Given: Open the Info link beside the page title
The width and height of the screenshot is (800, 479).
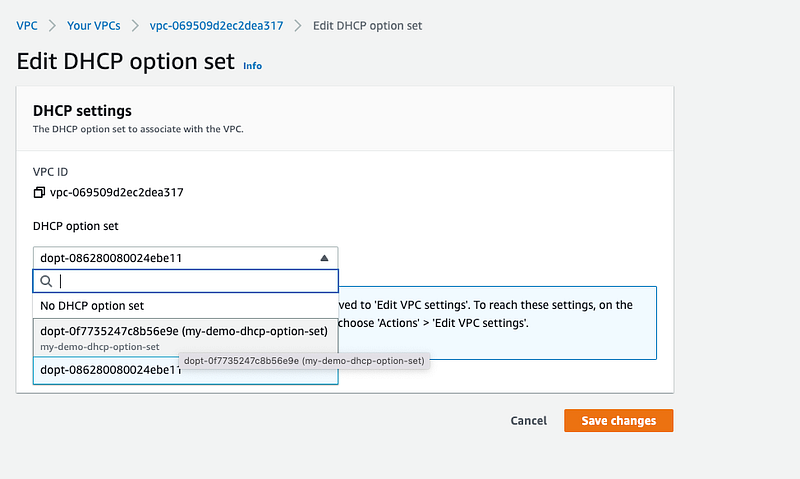Looking at the screenshot, I should click(252, 66).
